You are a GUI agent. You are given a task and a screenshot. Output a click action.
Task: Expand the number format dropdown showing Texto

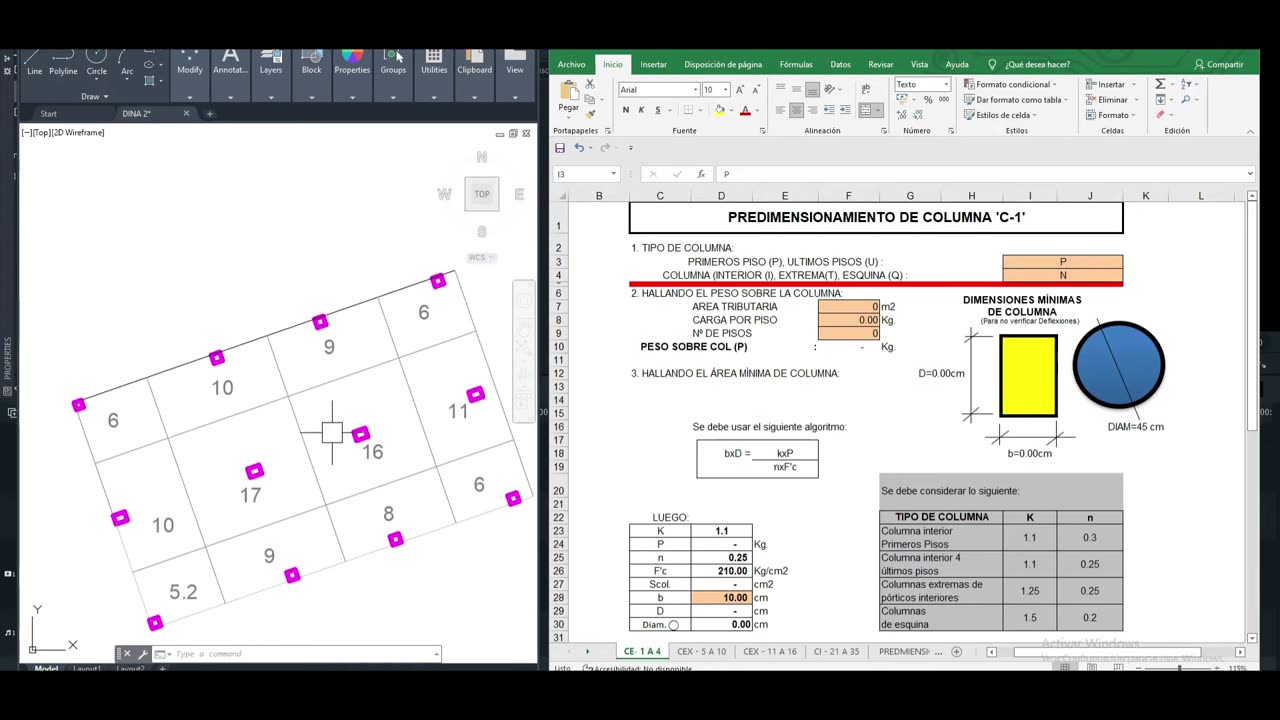pyautogui.click(x=945, y=85)
